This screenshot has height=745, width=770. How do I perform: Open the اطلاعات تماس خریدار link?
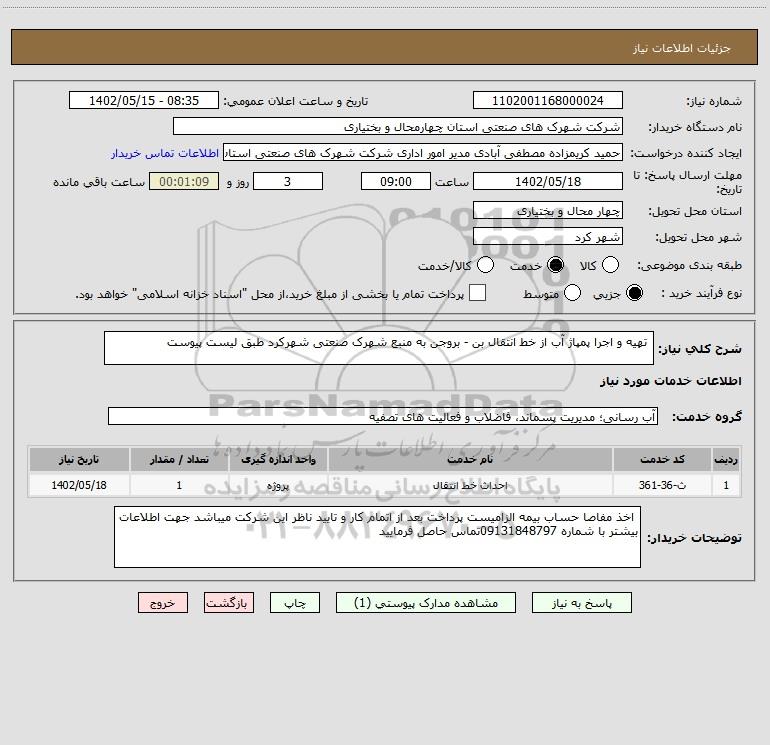tap(165, 153)
